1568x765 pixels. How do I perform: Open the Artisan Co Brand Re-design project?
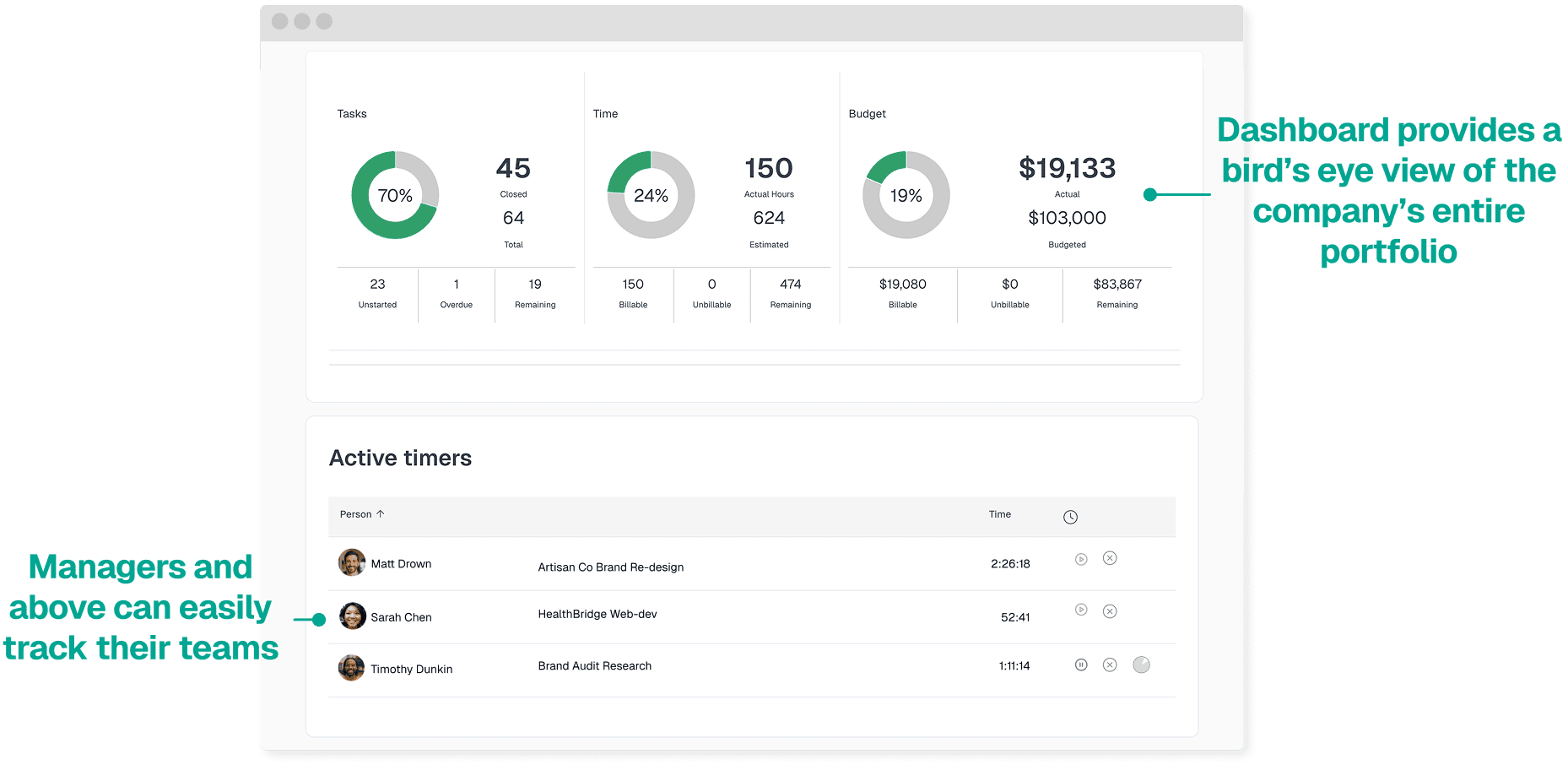point(610,567)
